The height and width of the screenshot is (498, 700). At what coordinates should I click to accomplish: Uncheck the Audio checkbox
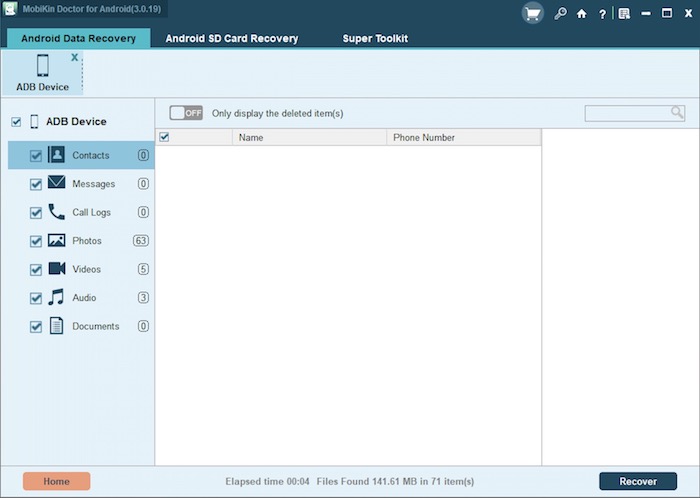tap(36, 299)
